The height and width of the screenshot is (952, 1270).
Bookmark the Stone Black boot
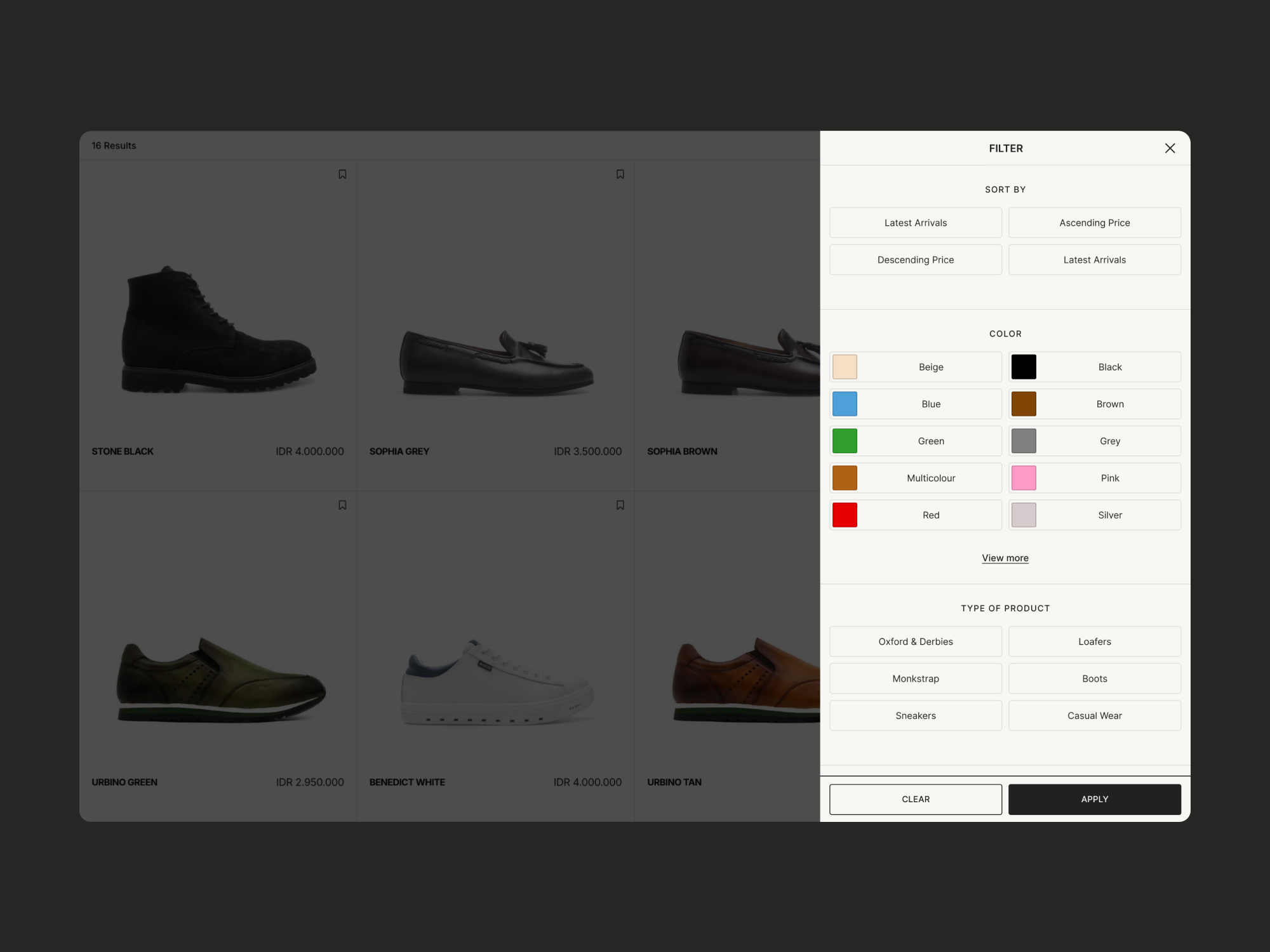point(342,174)
